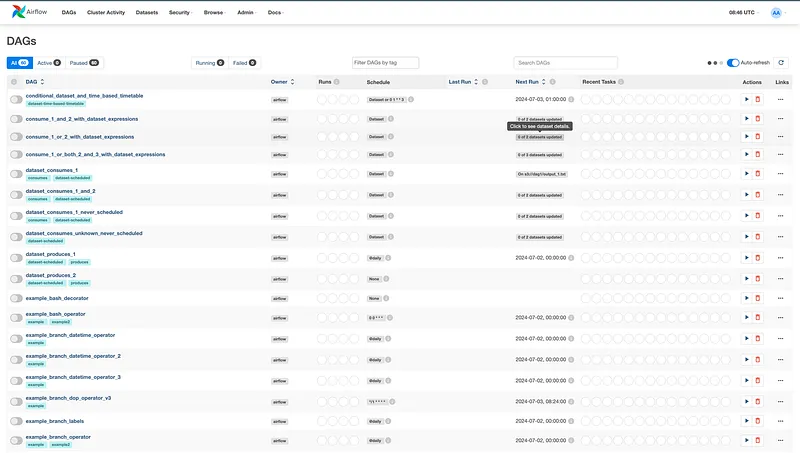Delete dataset_consumes_1_and_2 DAG trash icon

coord(758,195)
